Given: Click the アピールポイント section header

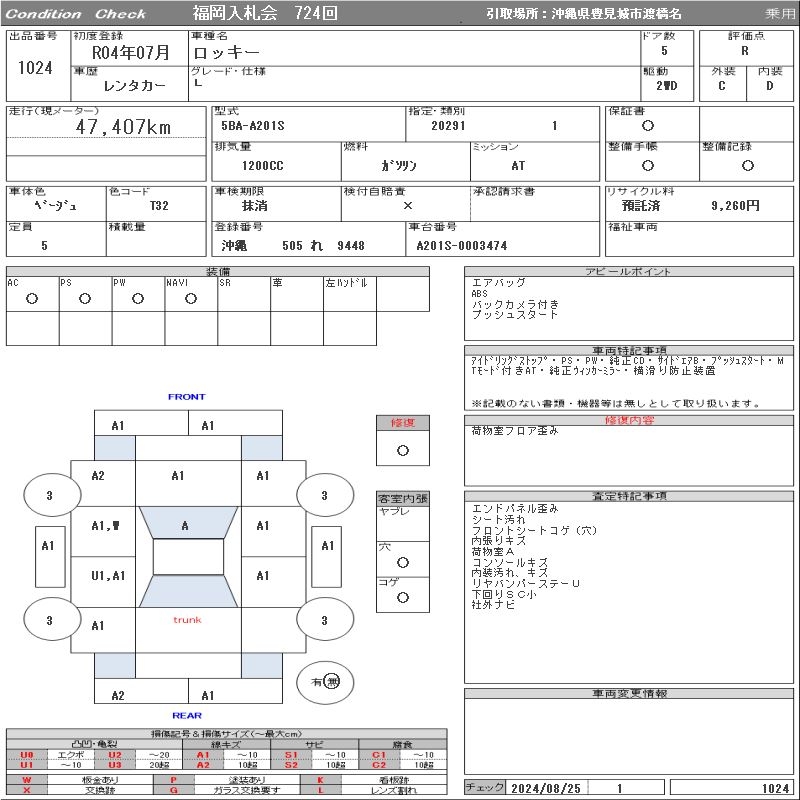Looking at the screenshot, I should pyautogui.click(x=629, y=272).
